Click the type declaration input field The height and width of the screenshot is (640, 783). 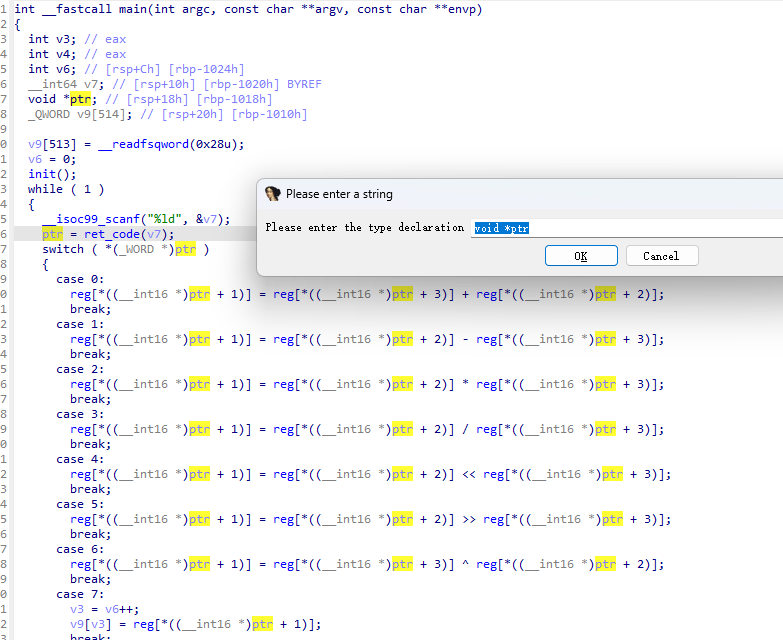point(627,228)
